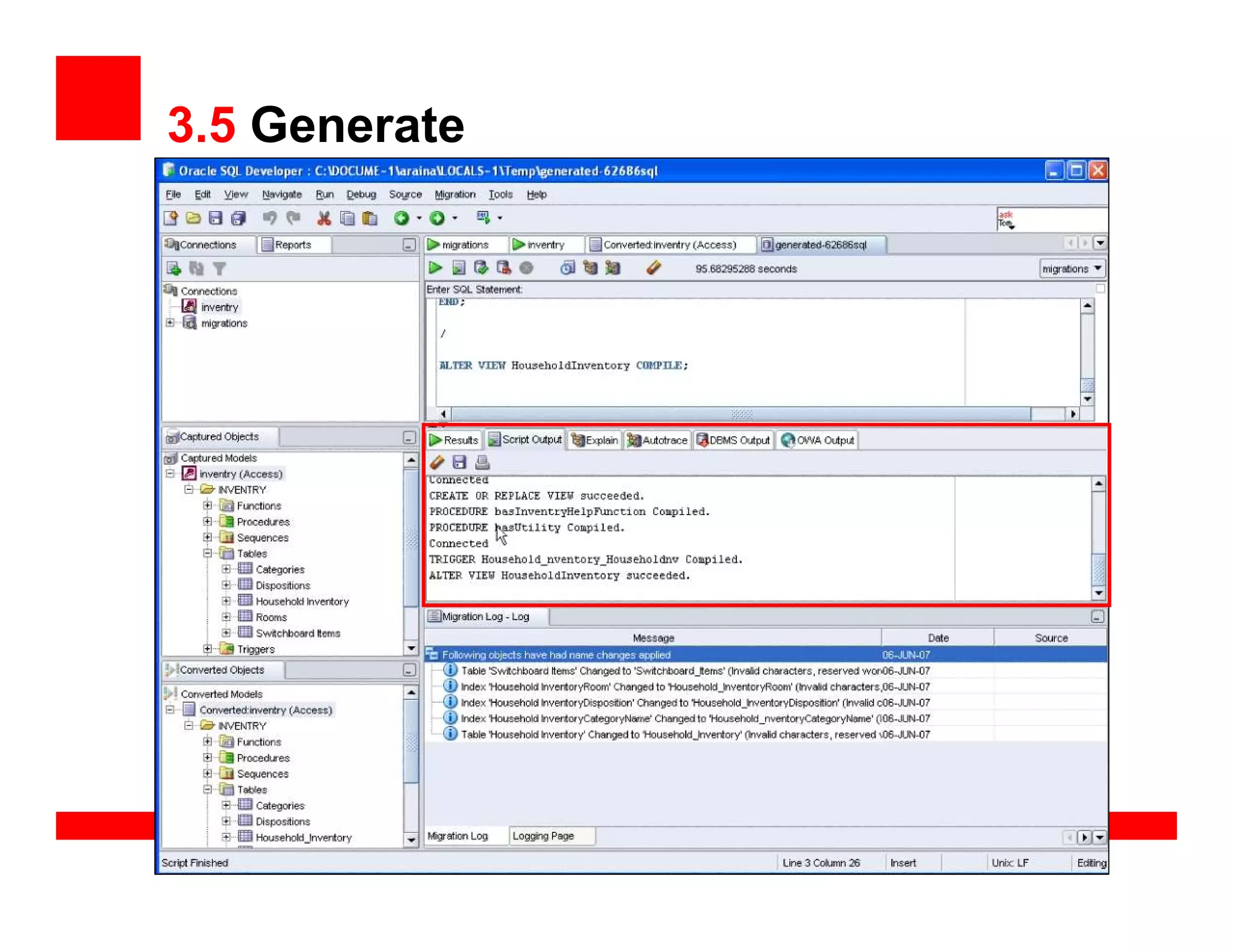This screenshot has width=1233, height=952.
Task: Click the Undo toolbar icon
Action: pos(269,218)
